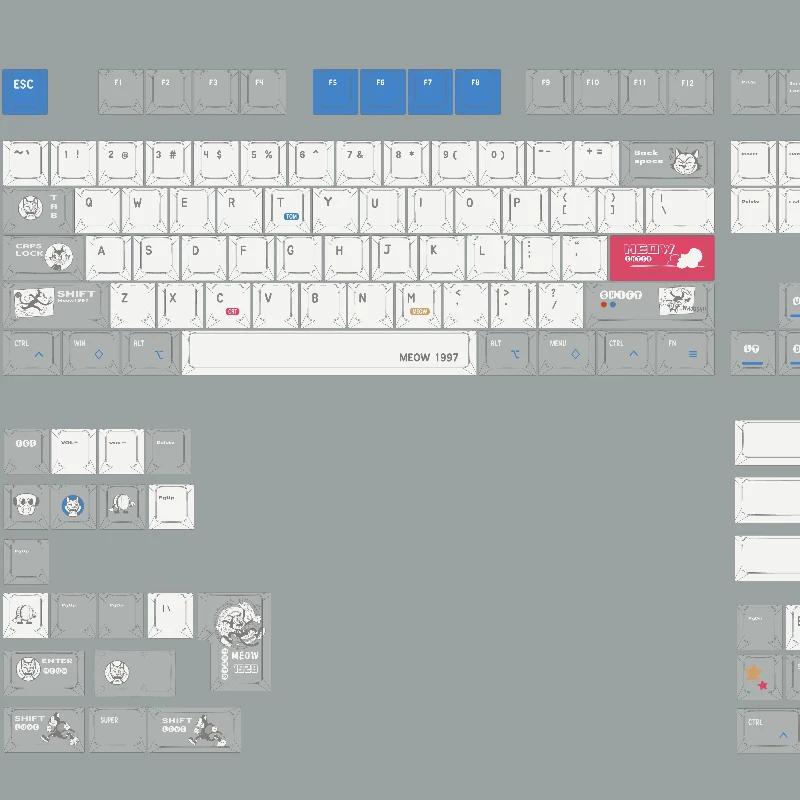The width and height of the screenshot is (800, 800).
Task: Click the '+ =' keycap
Action: point(596,163)
